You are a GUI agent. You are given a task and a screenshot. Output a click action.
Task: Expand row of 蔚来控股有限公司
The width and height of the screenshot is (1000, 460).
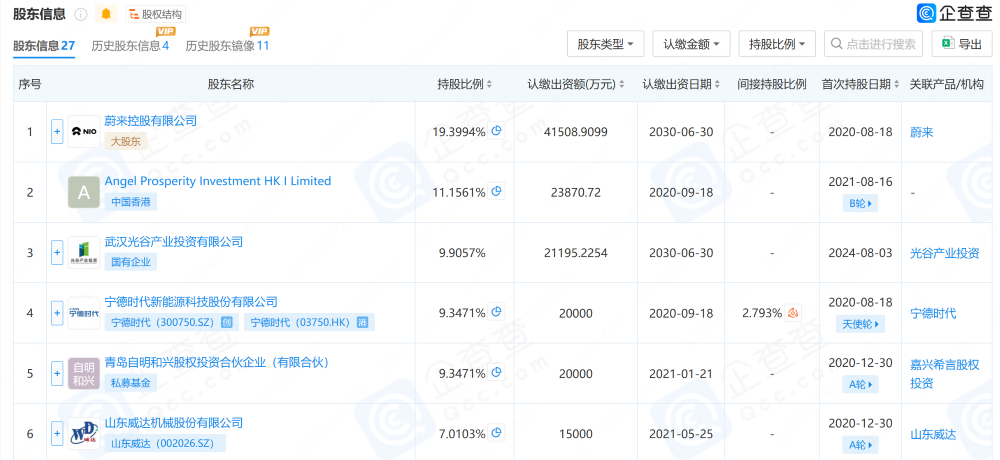pyautogui.click(x=57, y=131)
